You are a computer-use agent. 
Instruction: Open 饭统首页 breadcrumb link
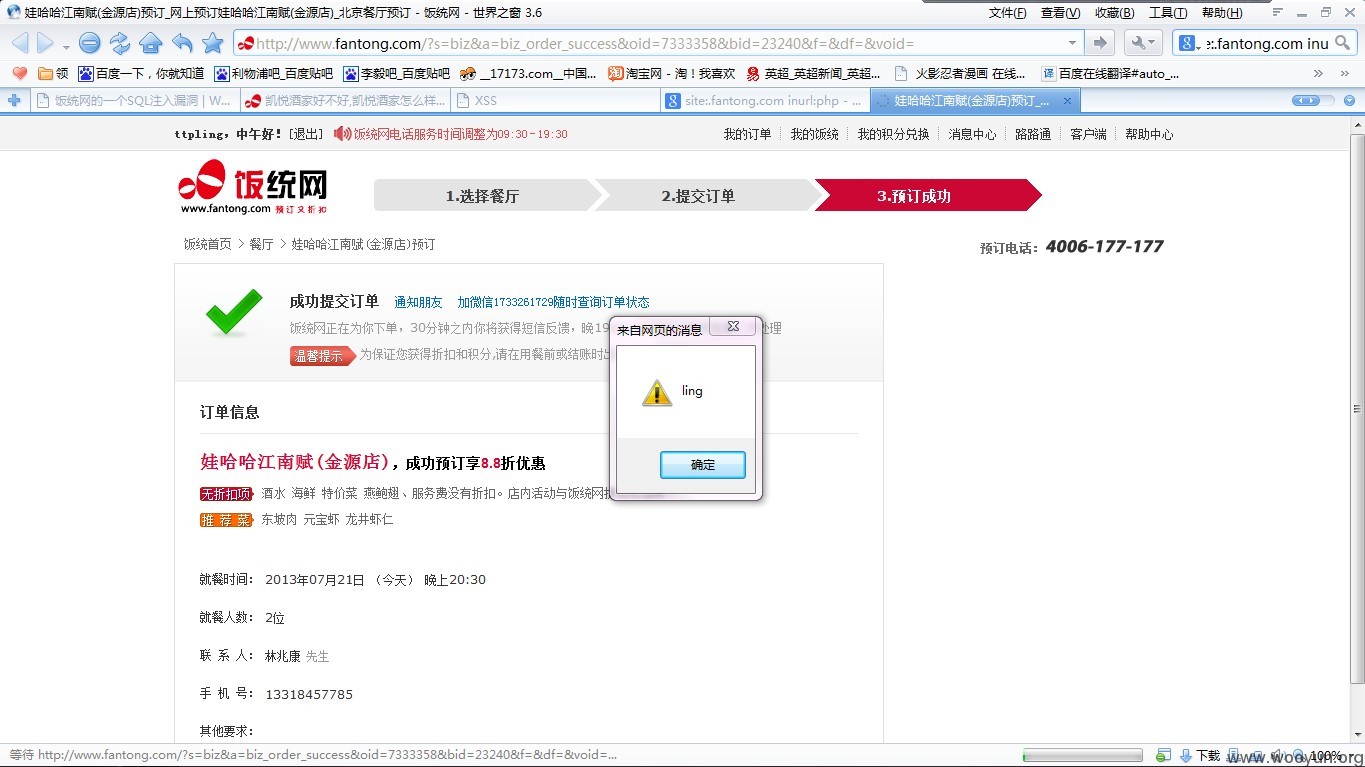[207, 244]
